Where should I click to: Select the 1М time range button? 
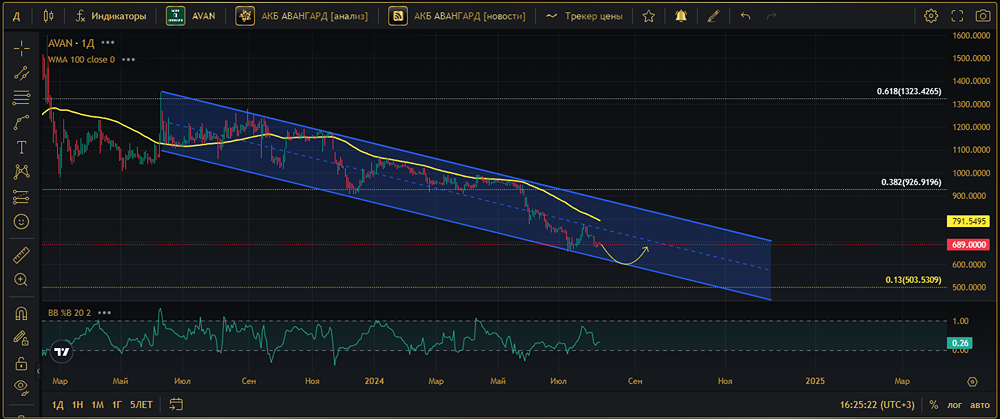98,404
